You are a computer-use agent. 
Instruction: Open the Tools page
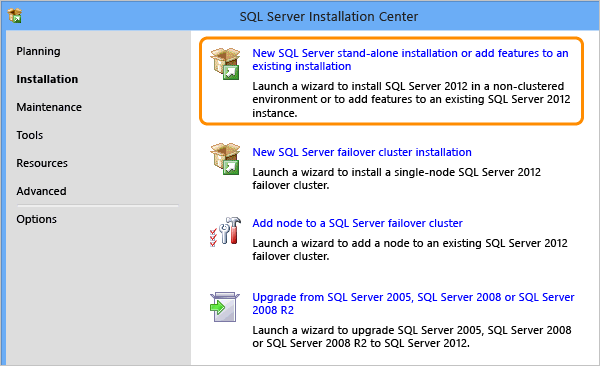(29, 135)
